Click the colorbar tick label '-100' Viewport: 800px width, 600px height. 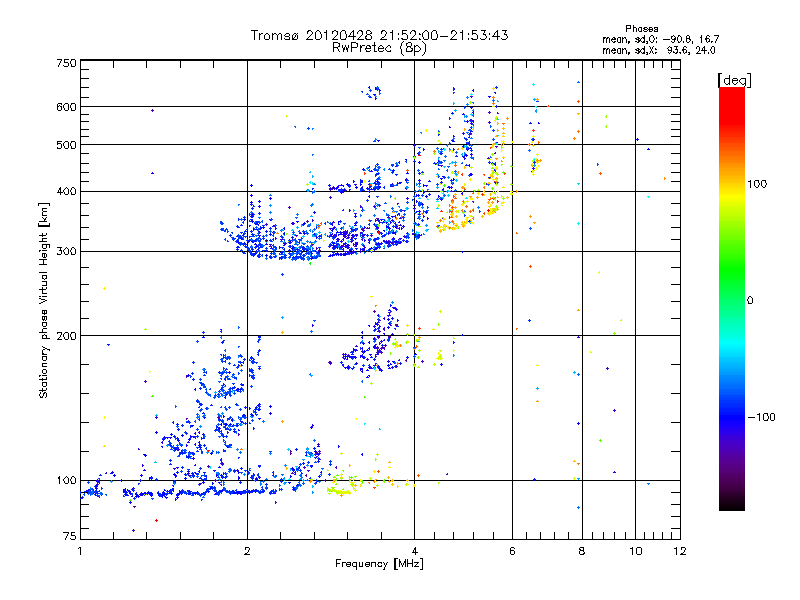coord(761,417)
